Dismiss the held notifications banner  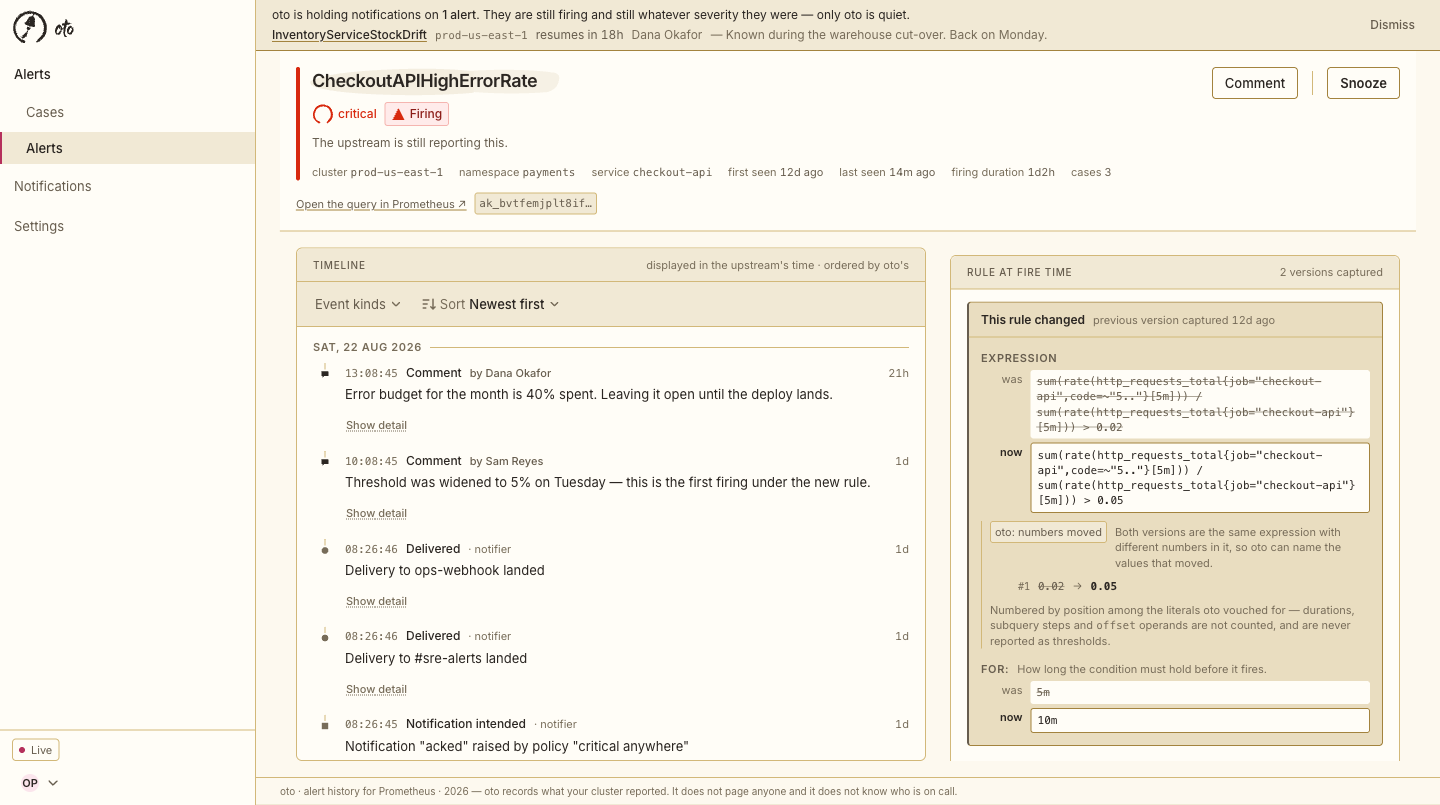[1392, 25]
